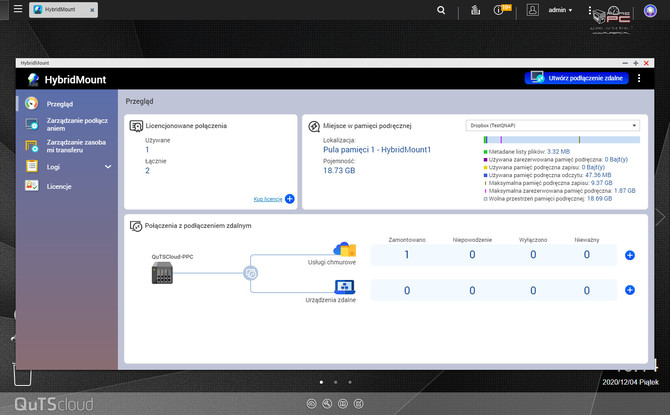Click Zamontowano count for remote devices
This screenshot has height=415, width=670.
point(407,291)
